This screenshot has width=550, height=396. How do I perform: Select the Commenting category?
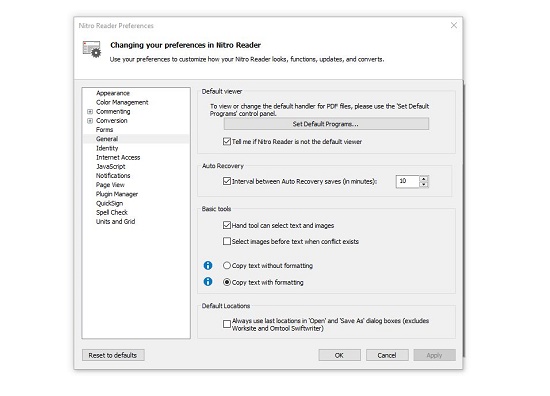[113, 112]
